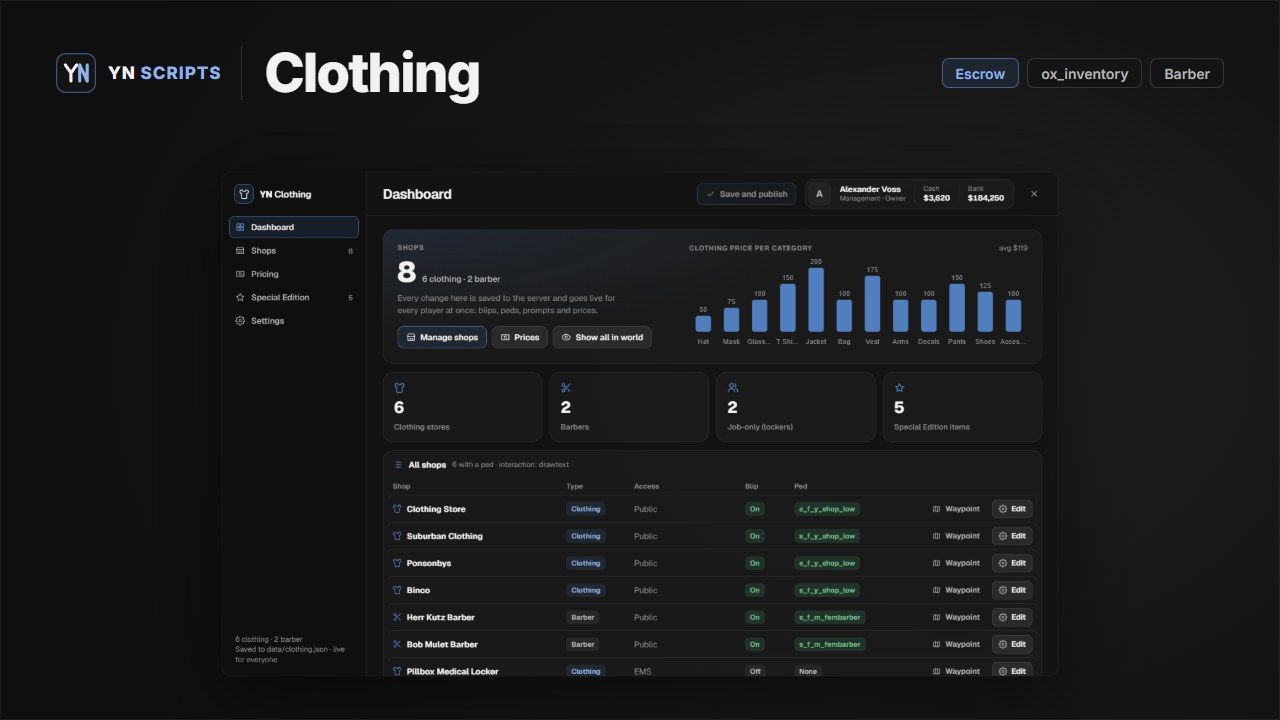
Task: Click the shirt icon beside Pillbox Medical Locker
Action: tap(397, 671)
